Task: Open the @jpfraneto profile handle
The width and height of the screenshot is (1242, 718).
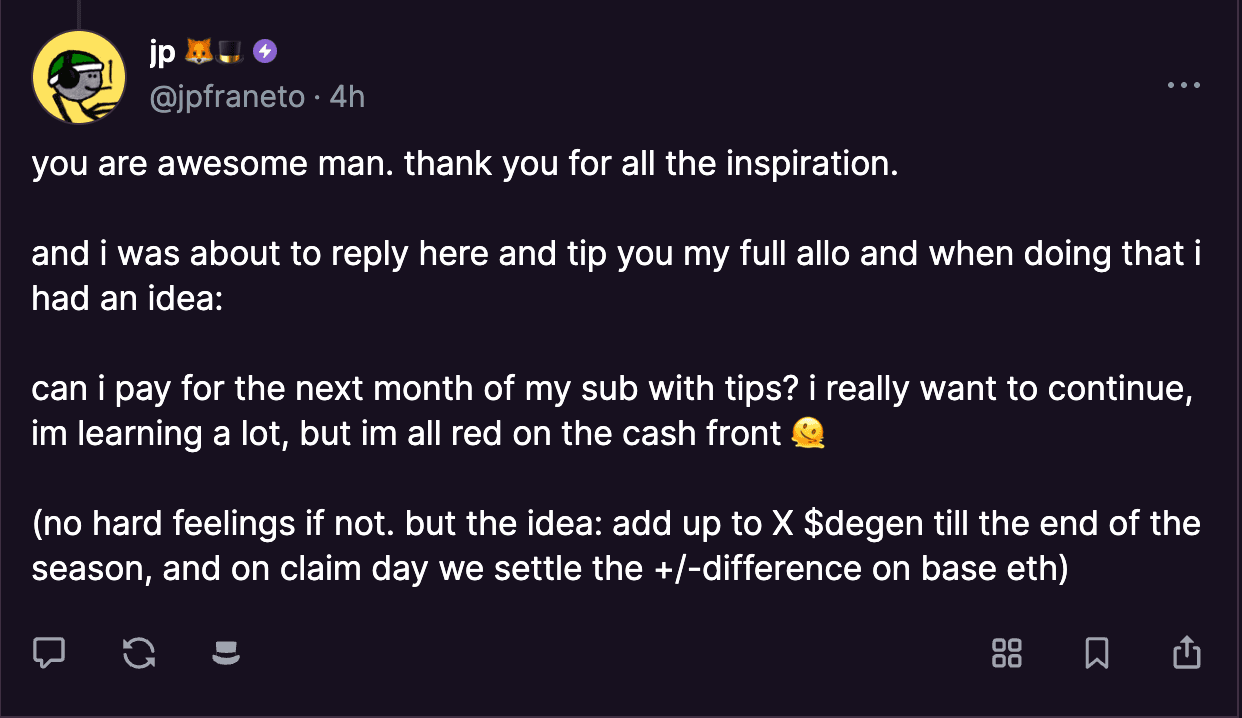Action: [226, 97]
